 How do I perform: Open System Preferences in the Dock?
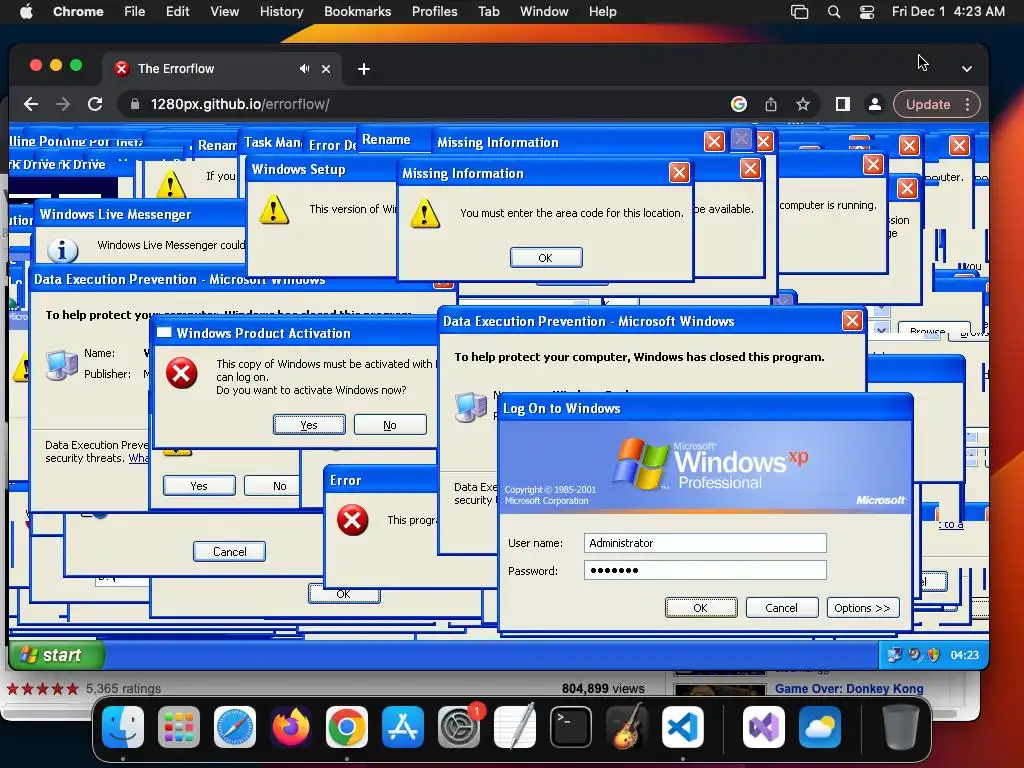(x=458, y=727)
